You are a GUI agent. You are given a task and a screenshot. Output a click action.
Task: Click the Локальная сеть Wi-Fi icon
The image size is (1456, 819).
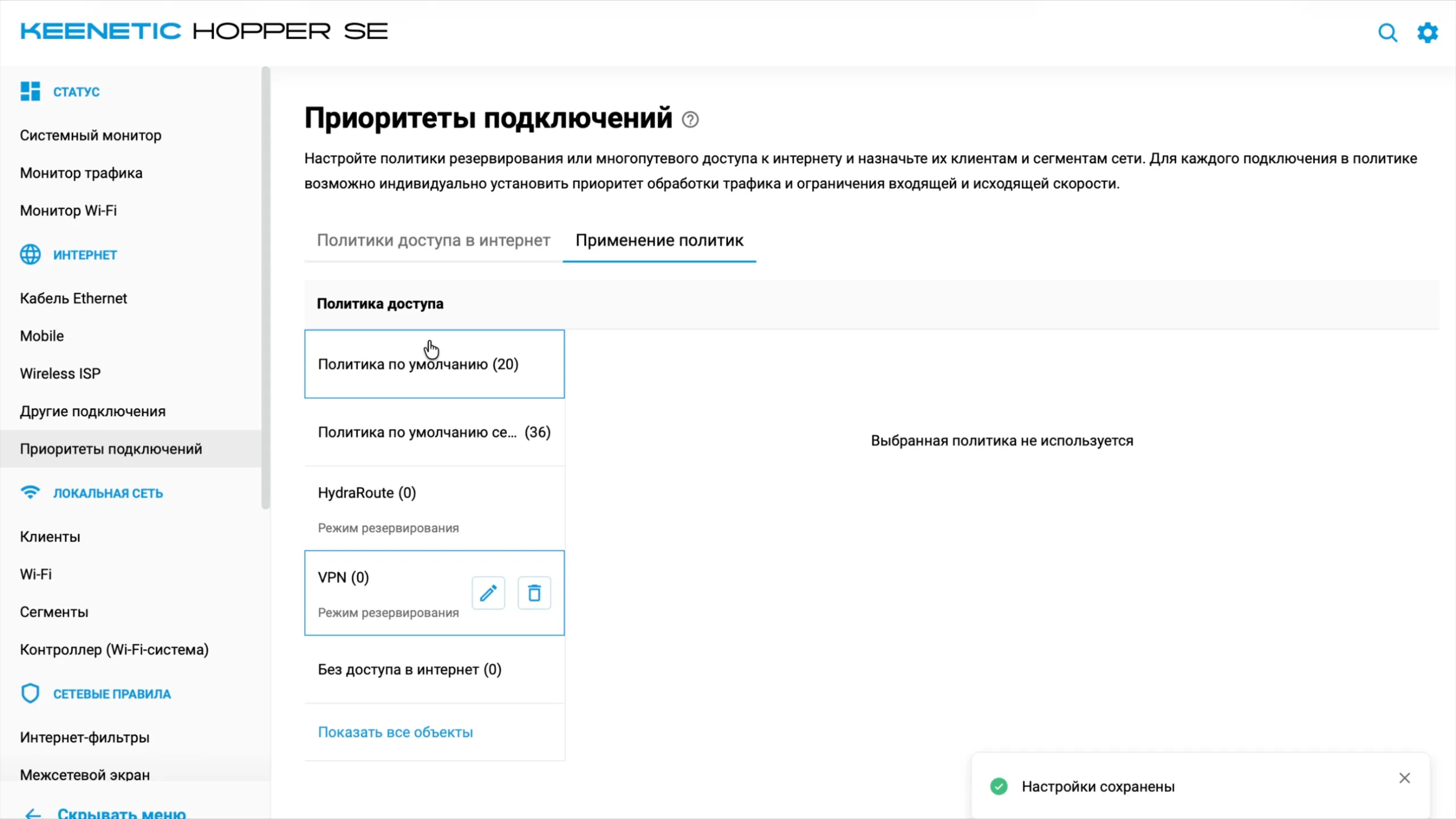coord(30,492)
